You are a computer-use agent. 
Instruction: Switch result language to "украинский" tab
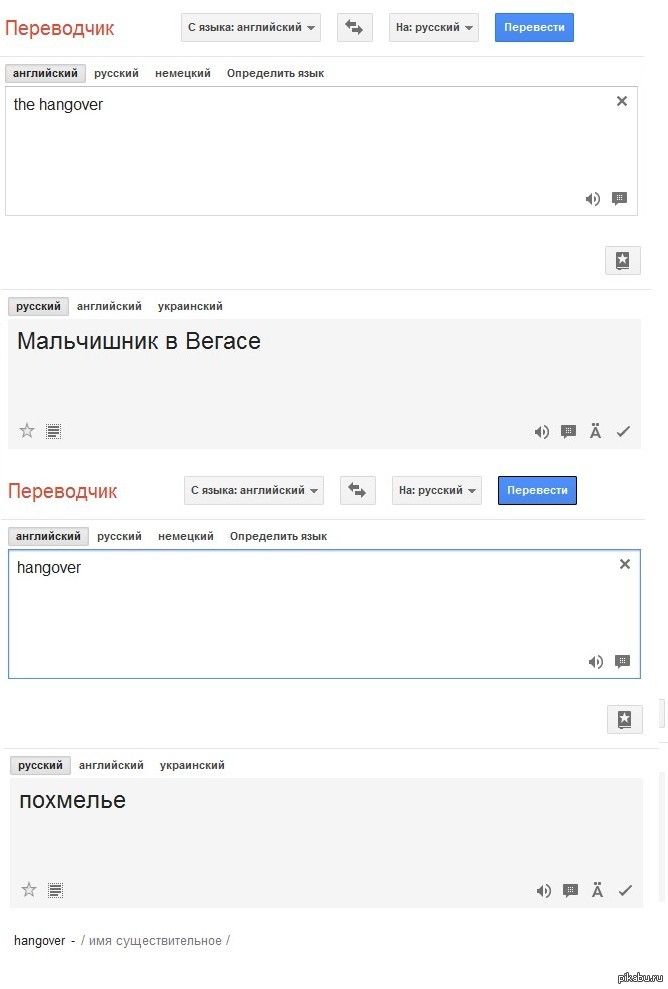pyautogui.click(x=190, y=305)
